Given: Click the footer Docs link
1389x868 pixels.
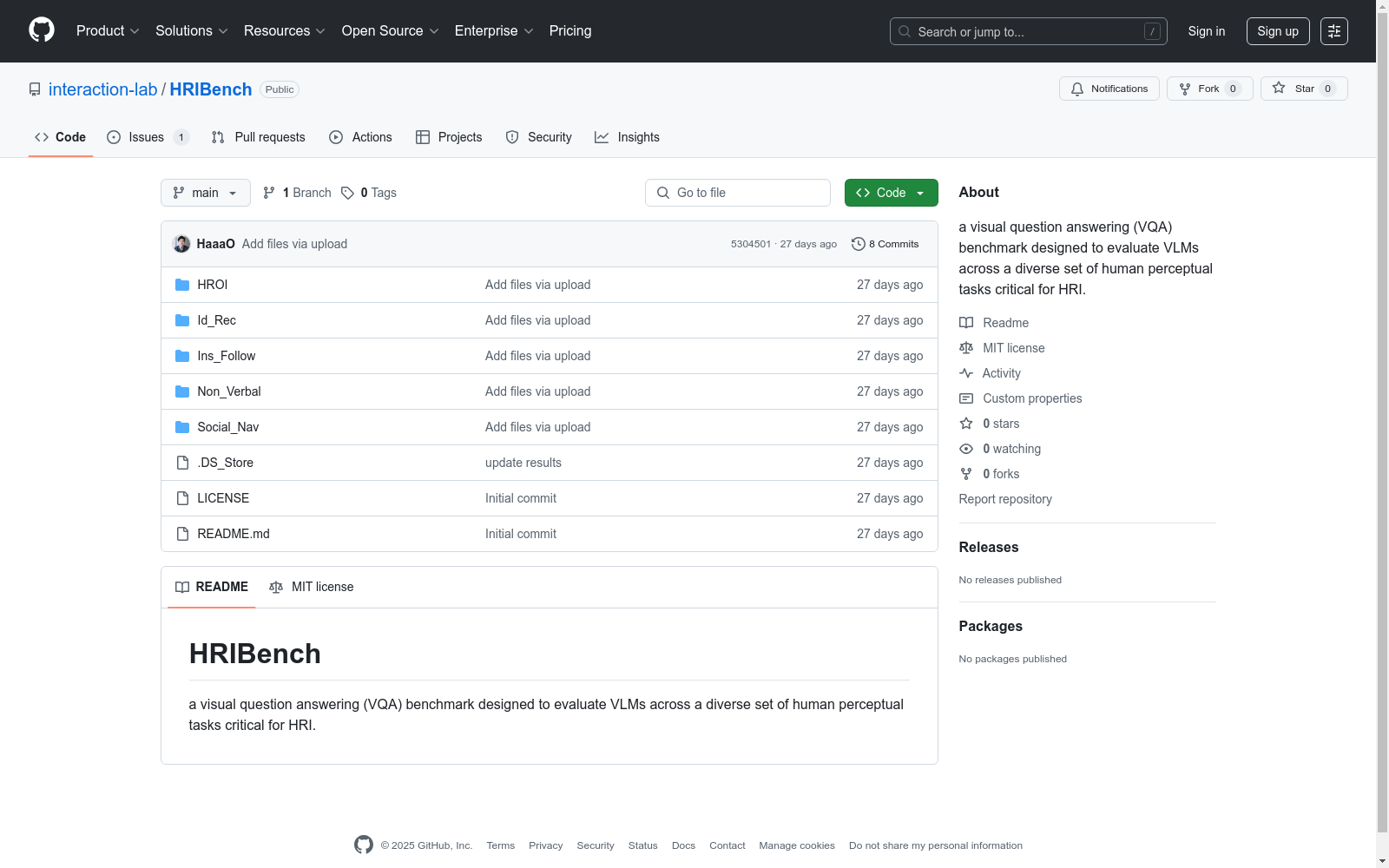Looking at the screenshot, I should tap(684, 845).
